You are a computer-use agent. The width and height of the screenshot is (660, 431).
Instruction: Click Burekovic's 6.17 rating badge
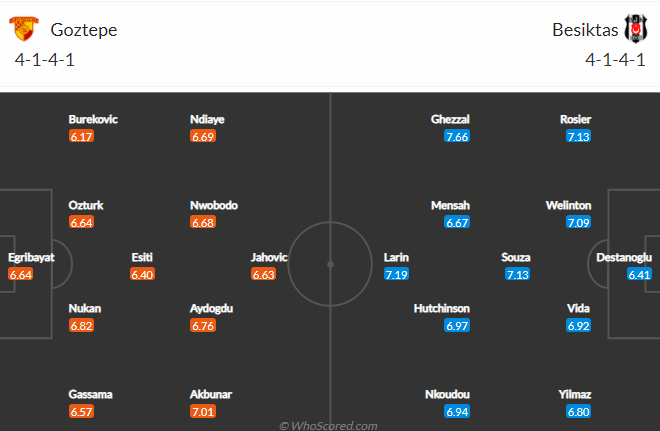[x=81, y=136]
